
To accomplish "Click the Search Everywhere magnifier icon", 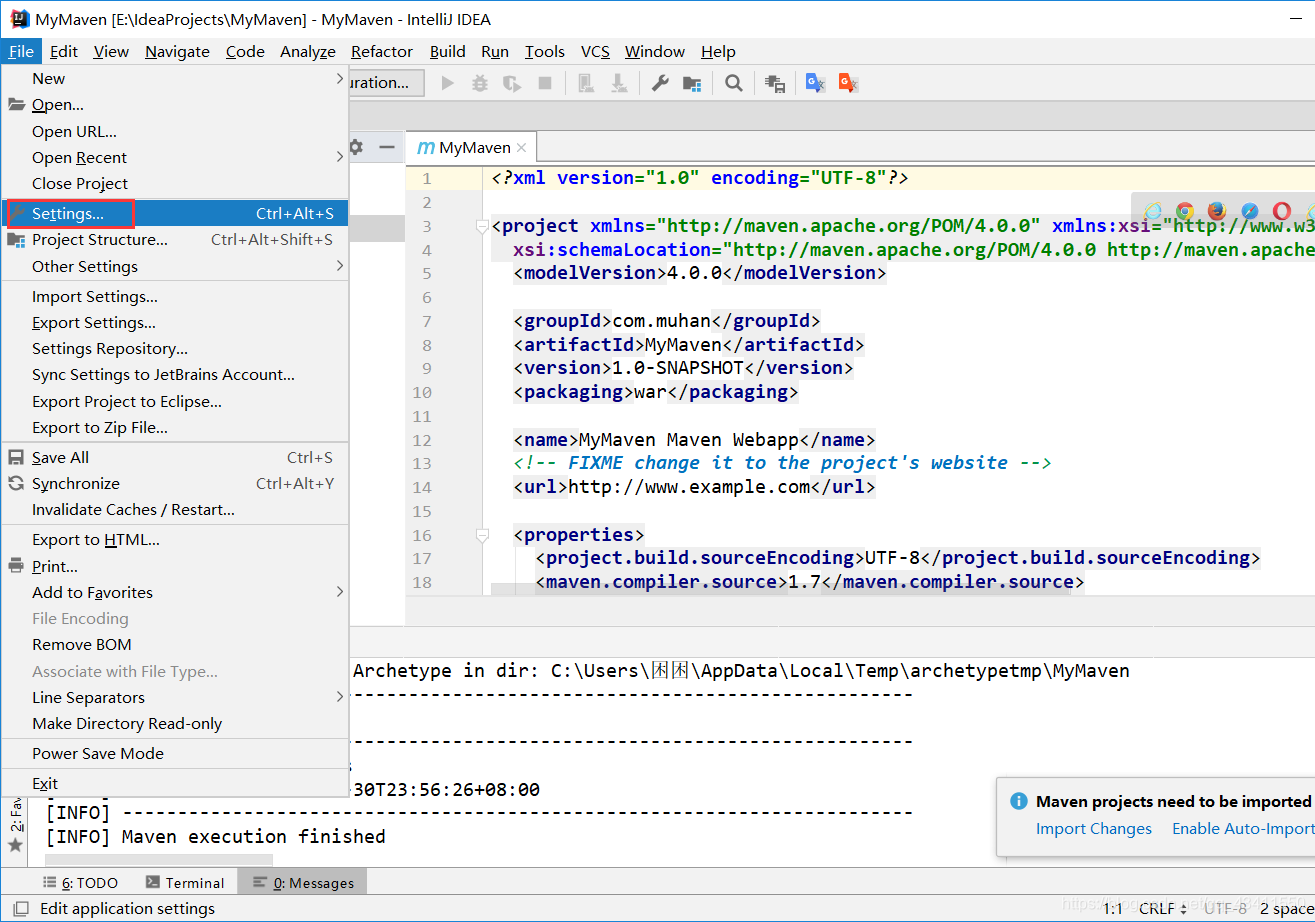I will coord(734,83).
